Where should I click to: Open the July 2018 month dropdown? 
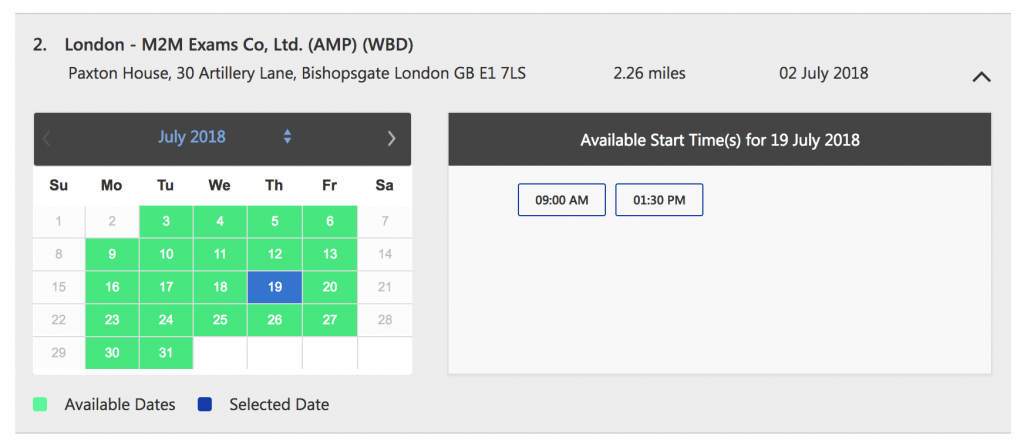pos(191,137)
